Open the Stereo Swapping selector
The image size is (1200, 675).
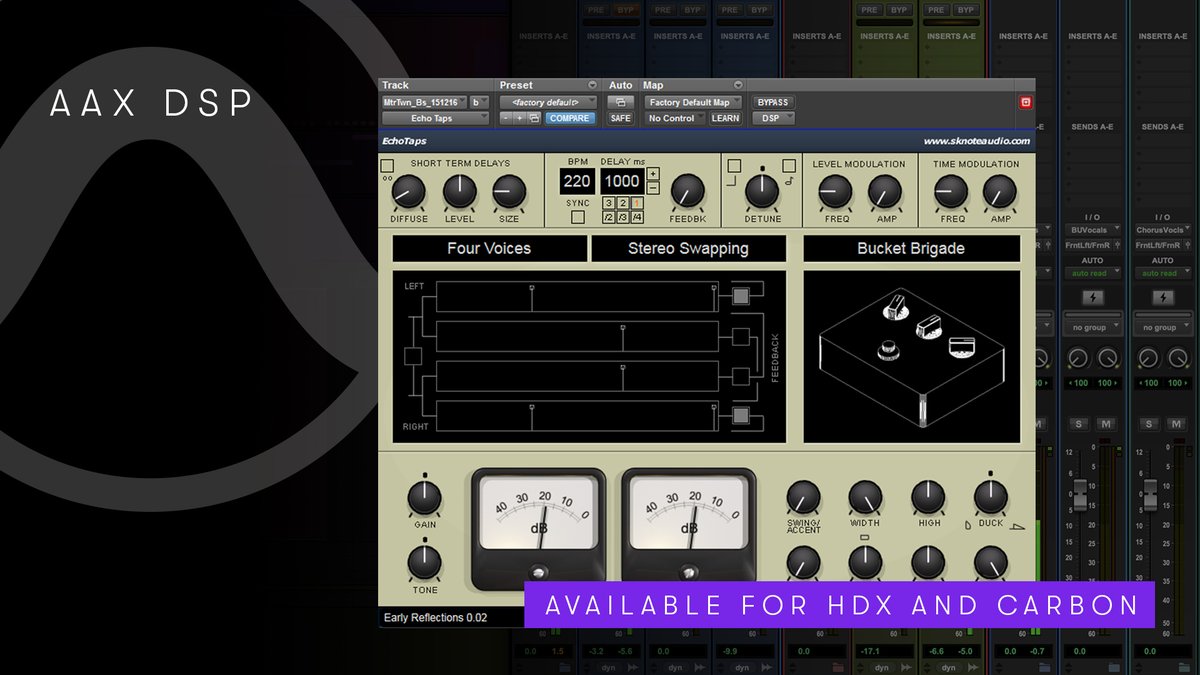click(688, 248)
